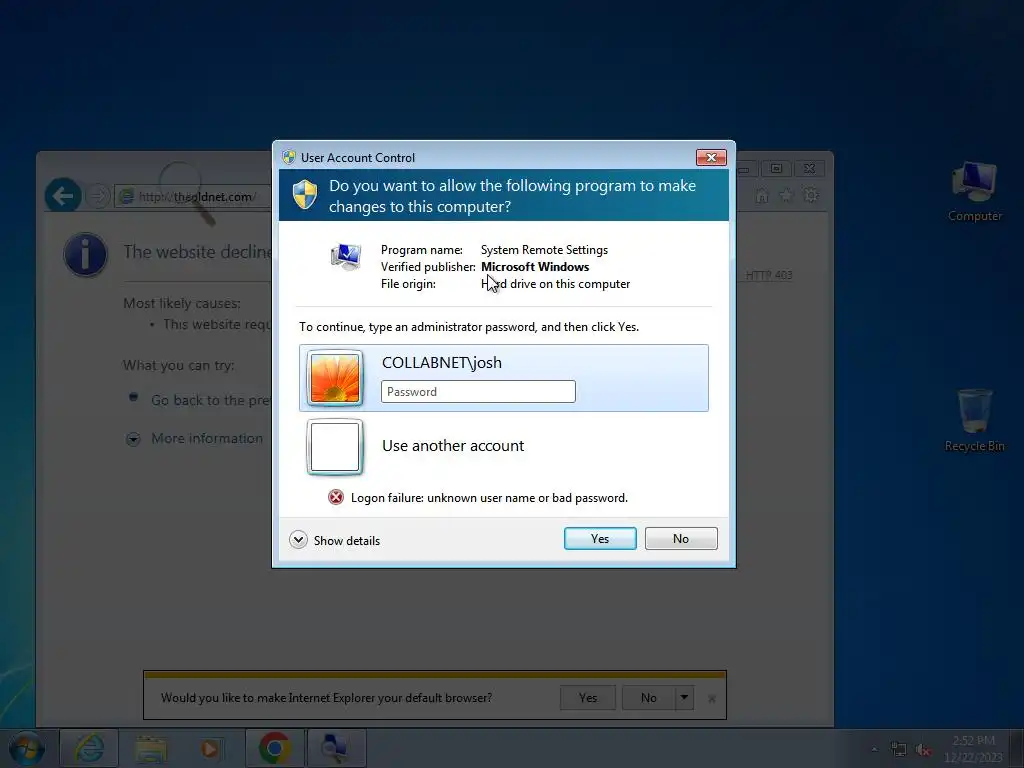
Task: Click the muted volume icon in the tray
Action: coord(923,749)
